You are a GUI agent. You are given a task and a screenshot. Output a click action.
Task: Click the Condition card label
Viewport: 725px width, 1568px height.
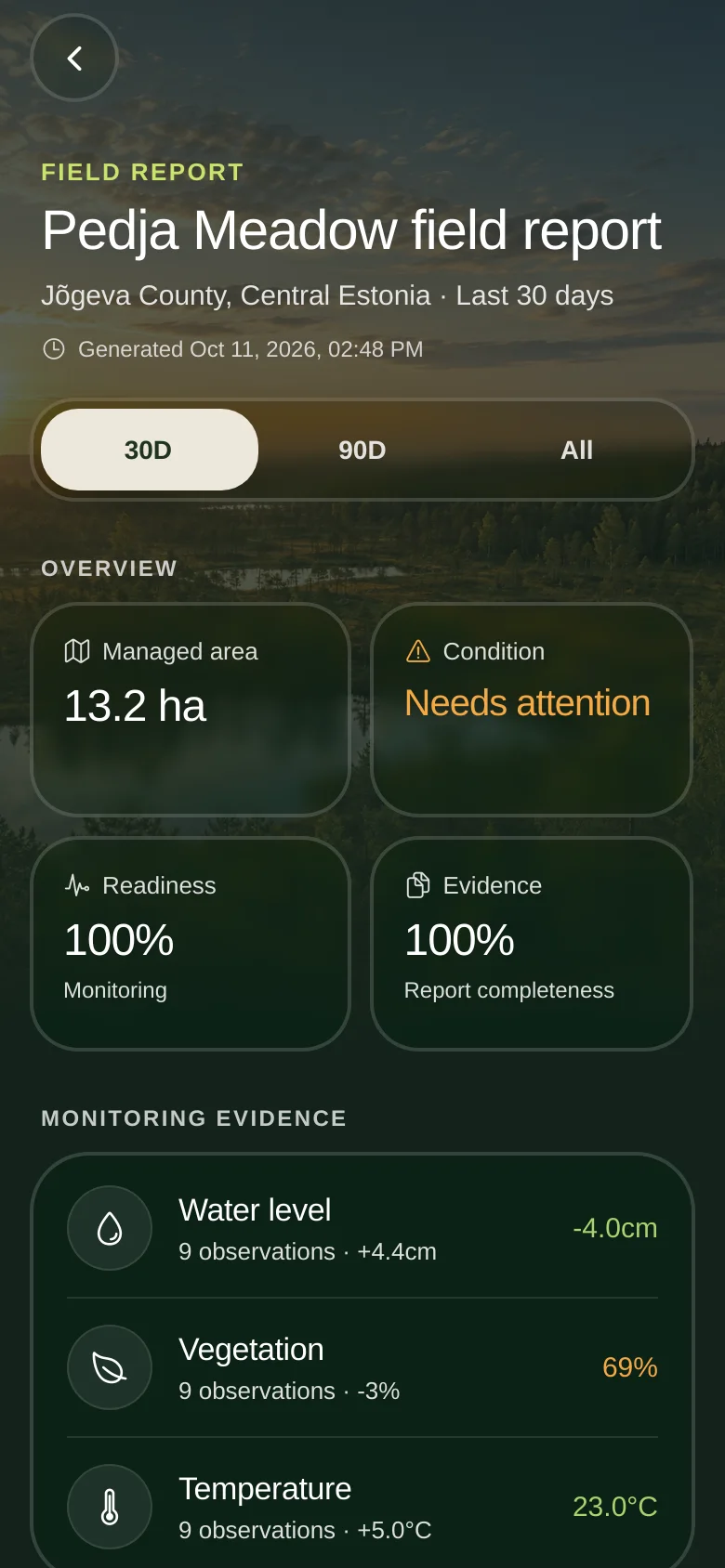494,651
